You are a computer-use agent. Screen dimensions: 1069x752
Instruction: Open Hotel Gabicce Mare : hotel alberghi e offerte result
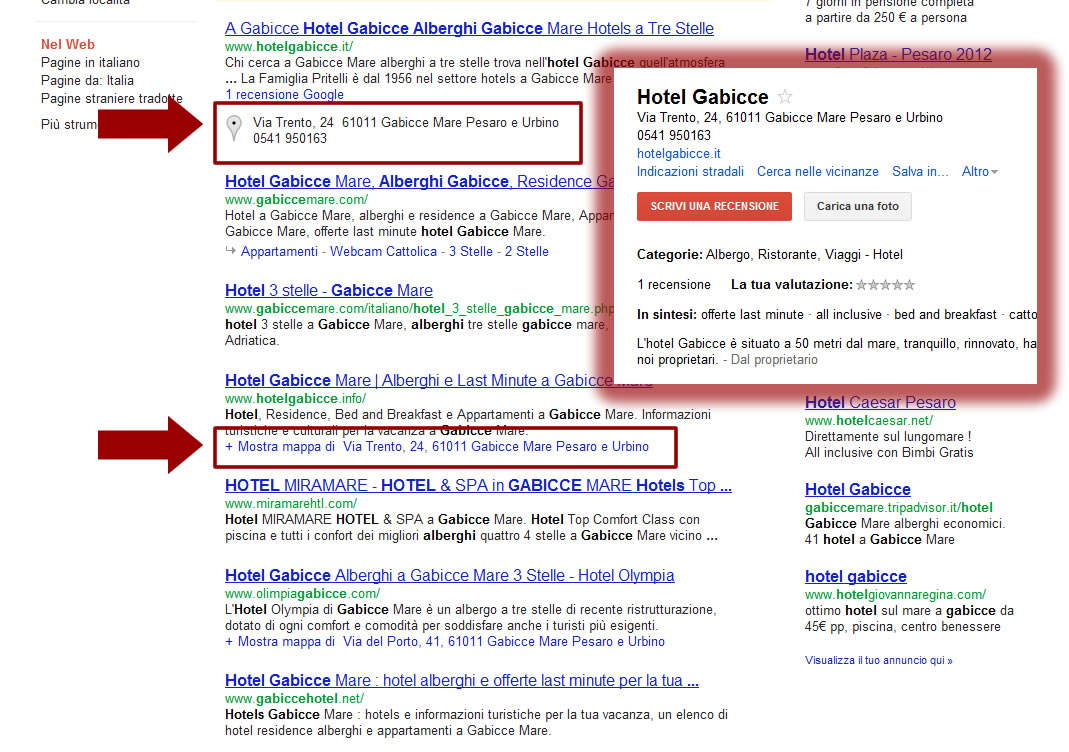pos(462,680)
